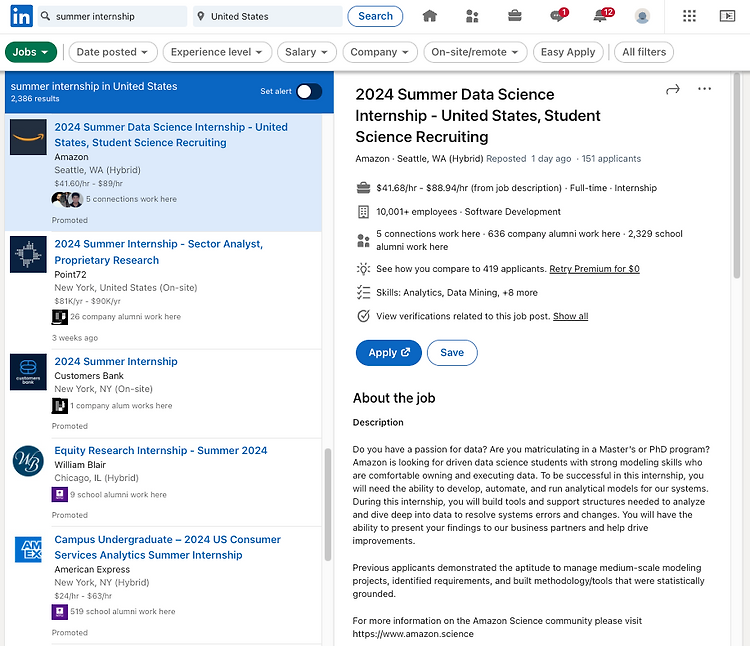
Task: Click the building icon beside employee count
Action: point(364,212)
